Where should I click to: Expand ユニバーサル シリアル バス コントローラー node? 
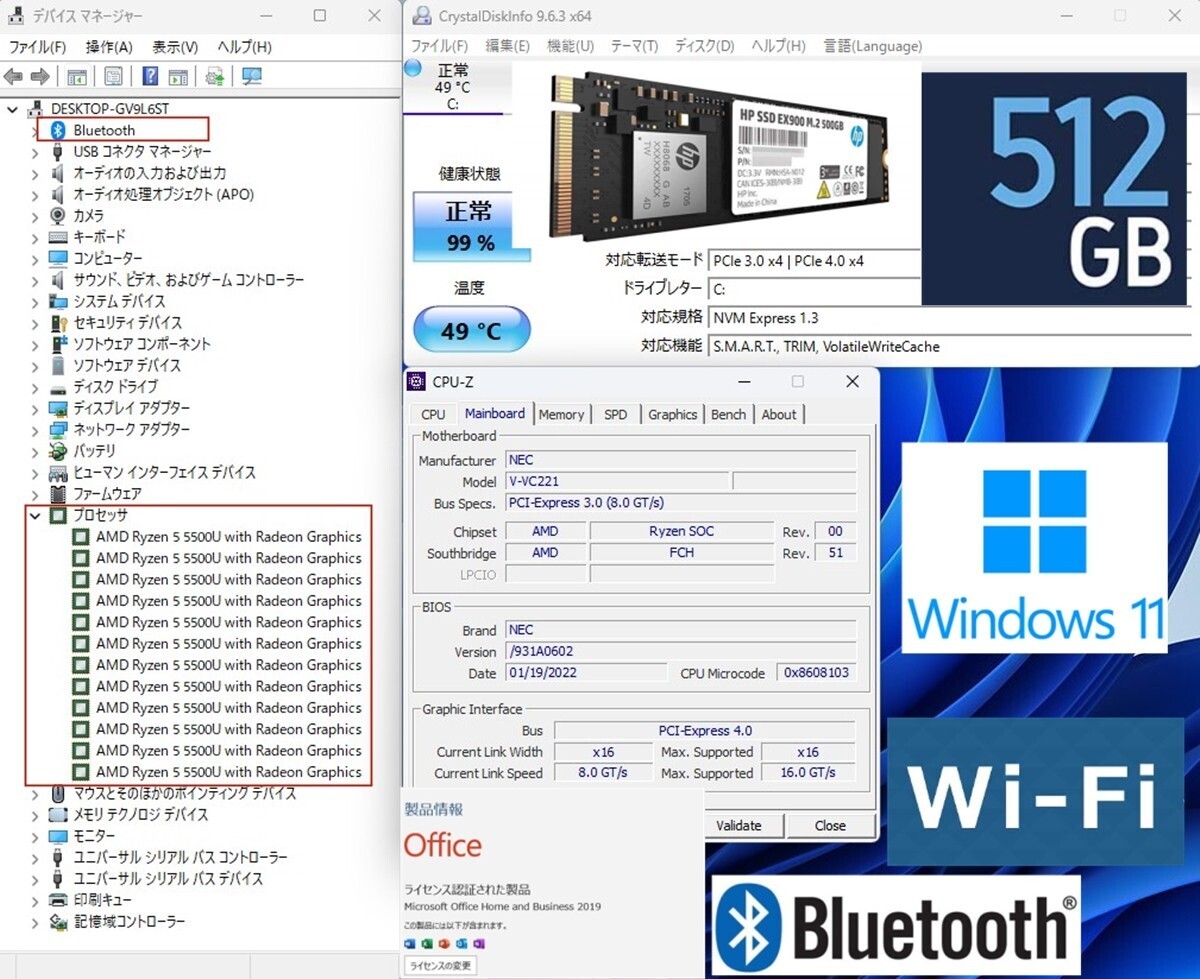coord(35,857)
